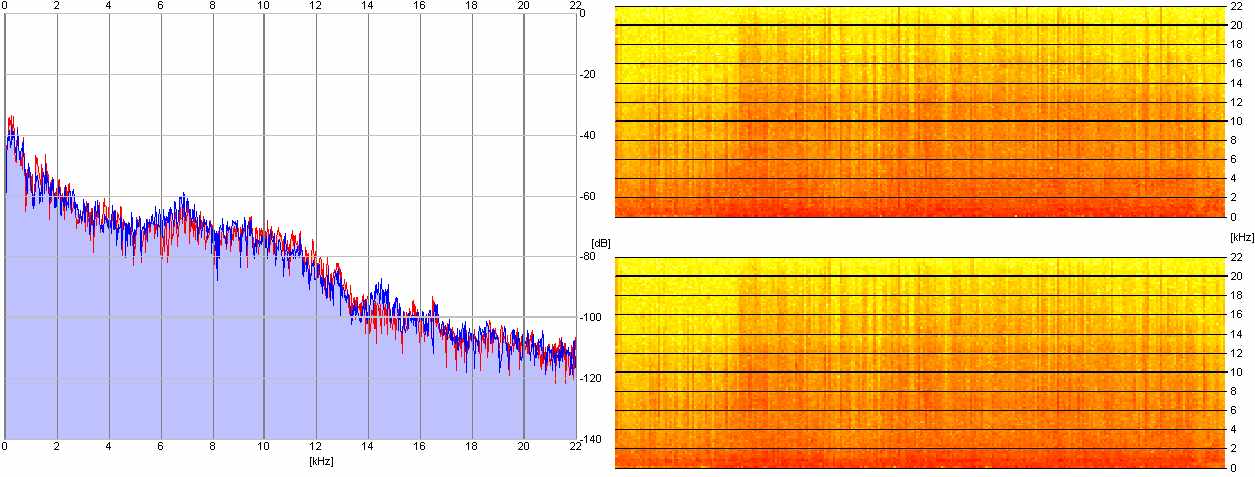Click the "22" label of the lower spectrogram scale

[x=1236, y=258]
